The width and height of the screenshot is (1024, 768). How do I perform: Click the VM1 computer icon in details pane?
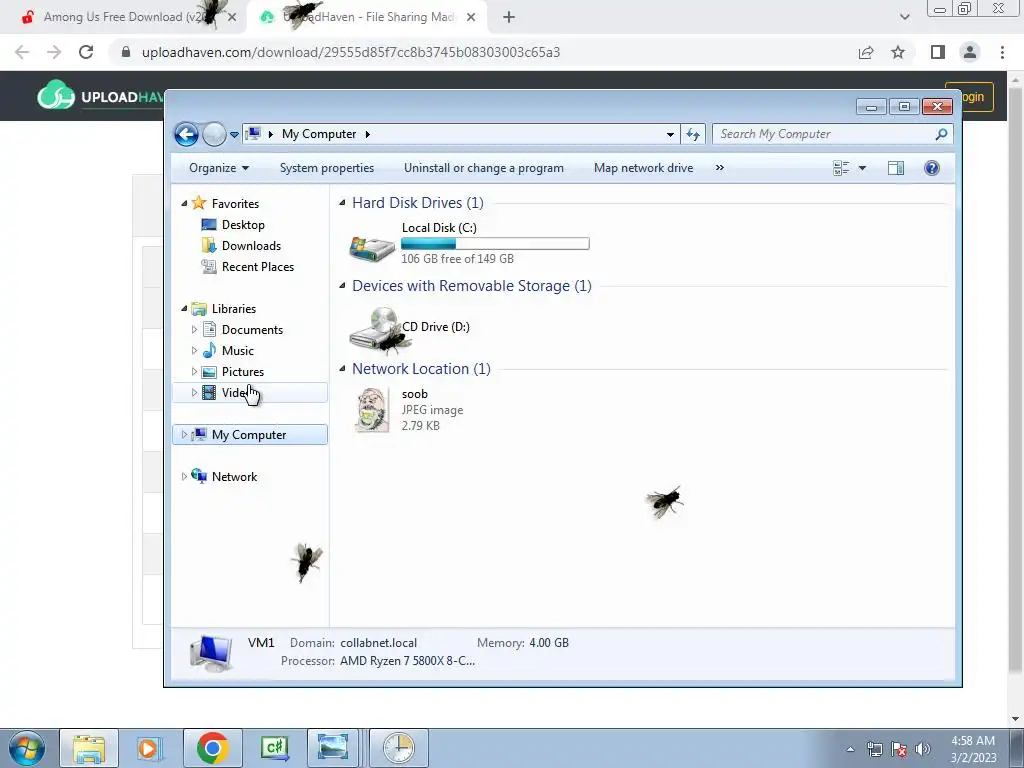[x=211, y=652]
